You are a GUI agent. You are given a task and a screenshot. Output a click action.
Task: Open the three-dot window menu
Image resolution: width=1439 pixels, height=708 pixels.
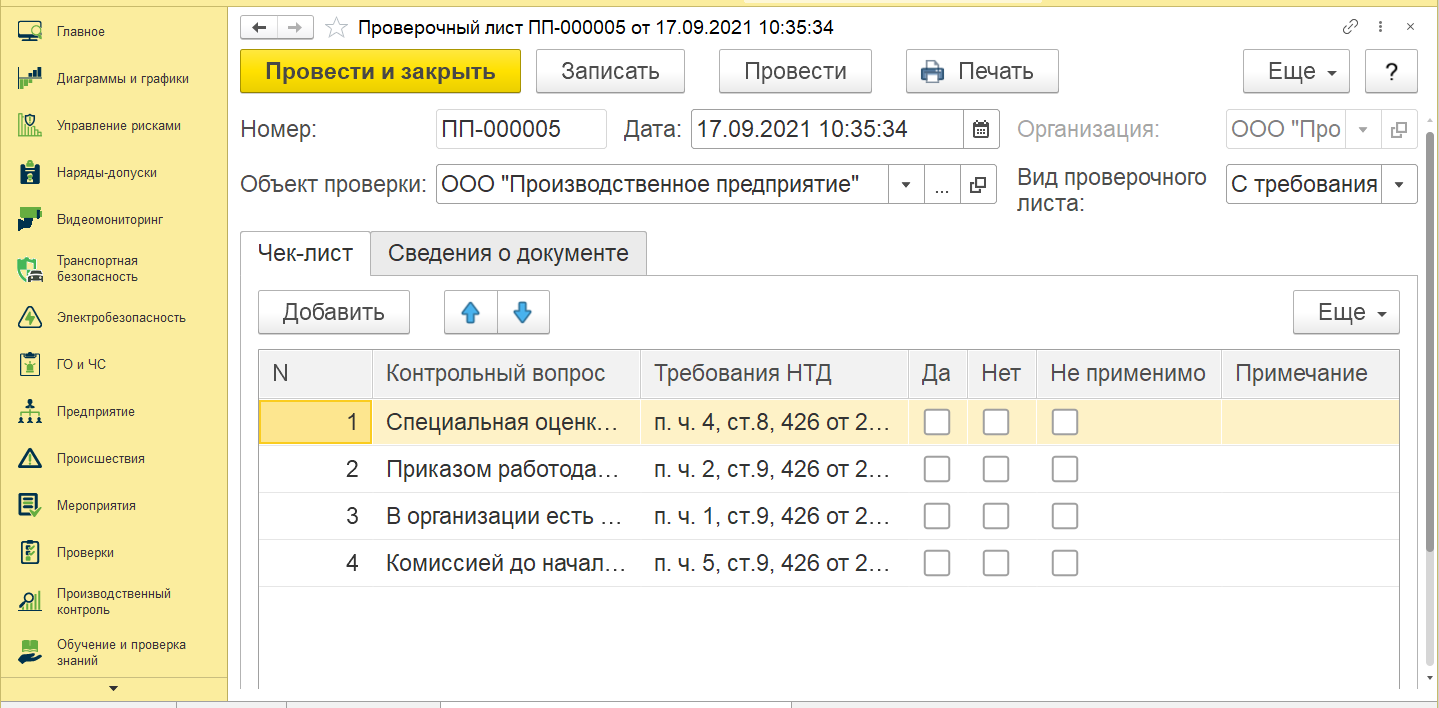[1380, 27]
